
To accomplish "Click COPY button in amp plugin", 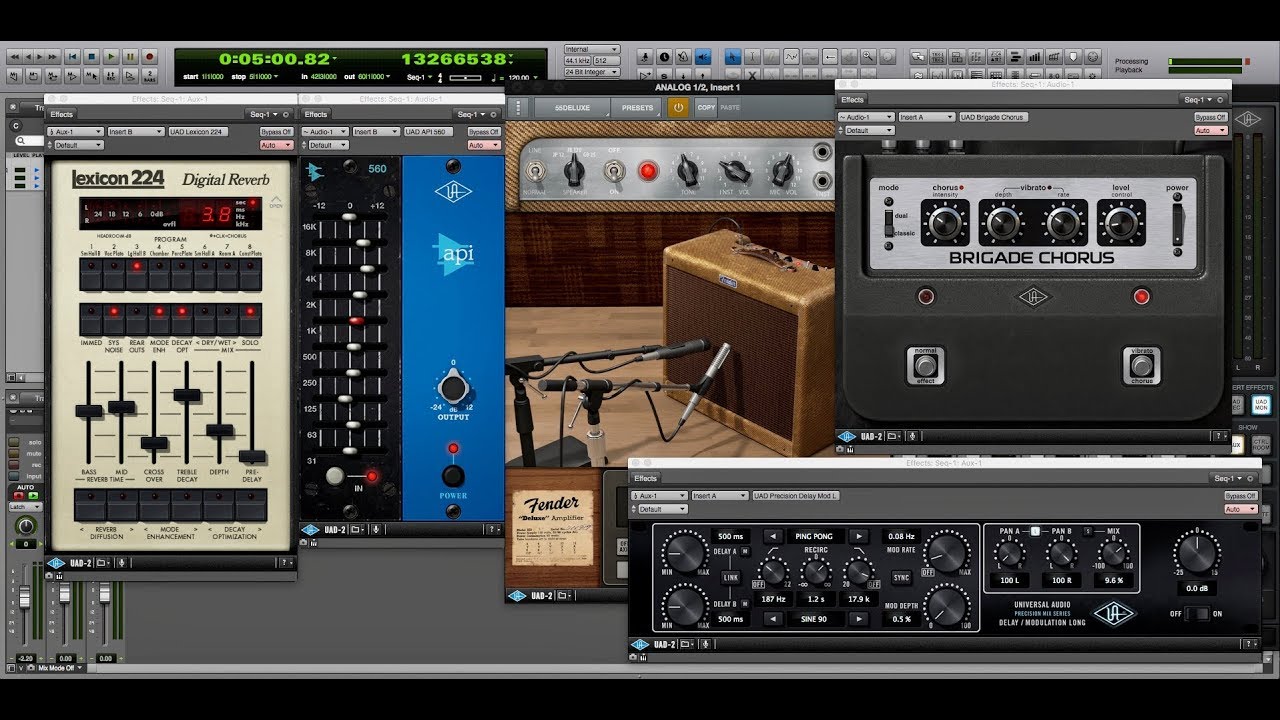I will pyautogui.click(x=706, y=107).
